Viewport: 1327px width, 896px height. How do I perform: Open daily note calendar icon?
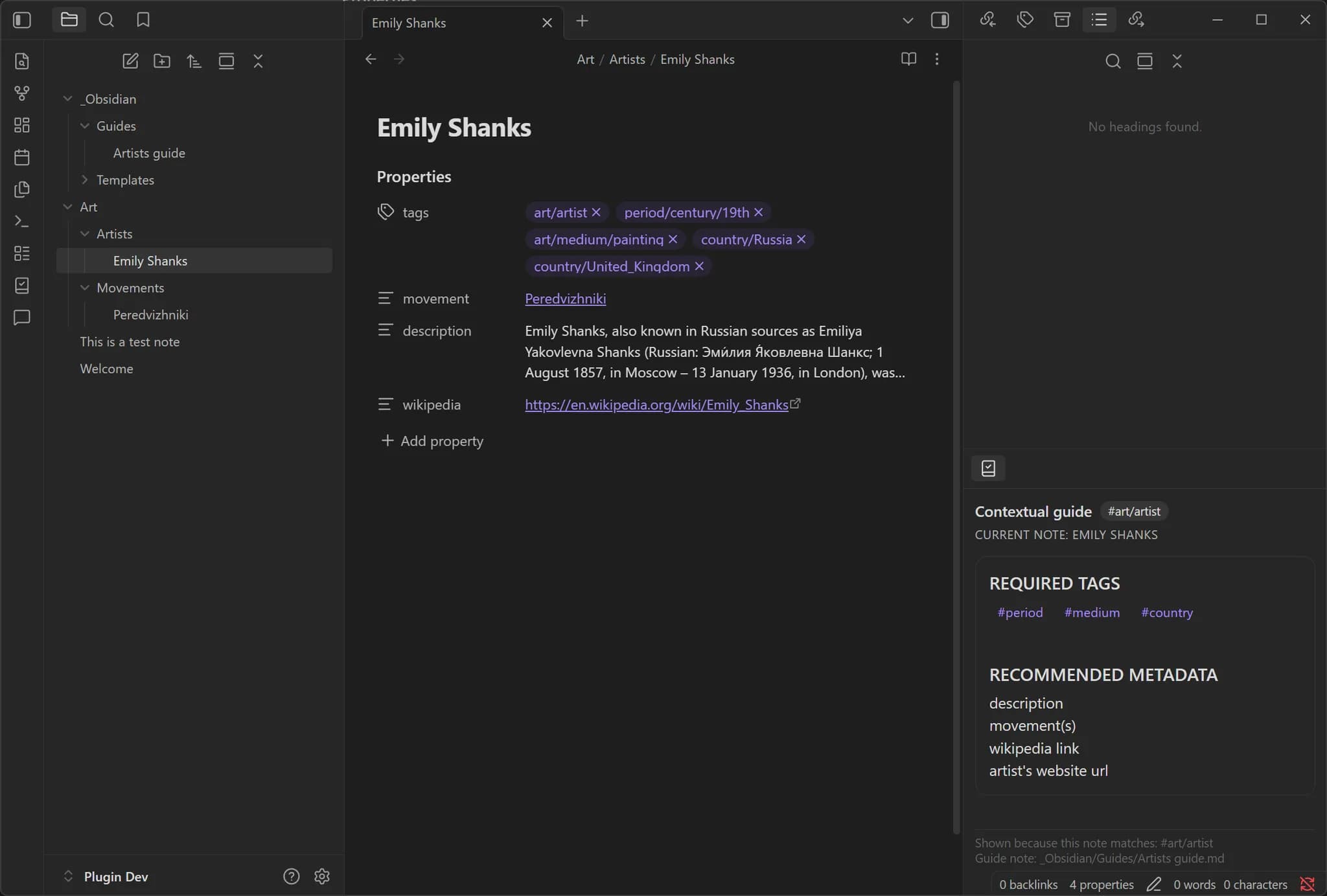pyautogui.click(x=22, y=157)
